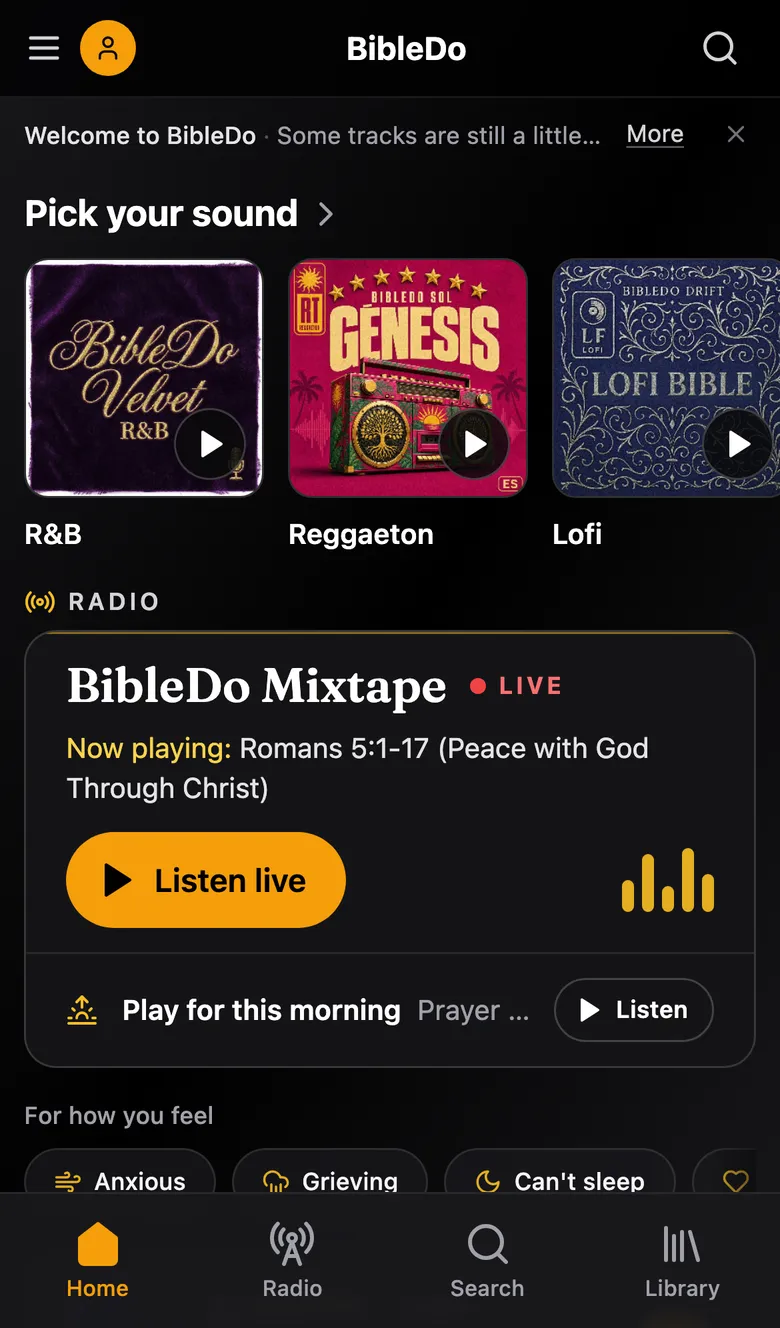This screenshot has width=780, height=1328.
Task: Open the hamburger menu
Action: [44, 48]
